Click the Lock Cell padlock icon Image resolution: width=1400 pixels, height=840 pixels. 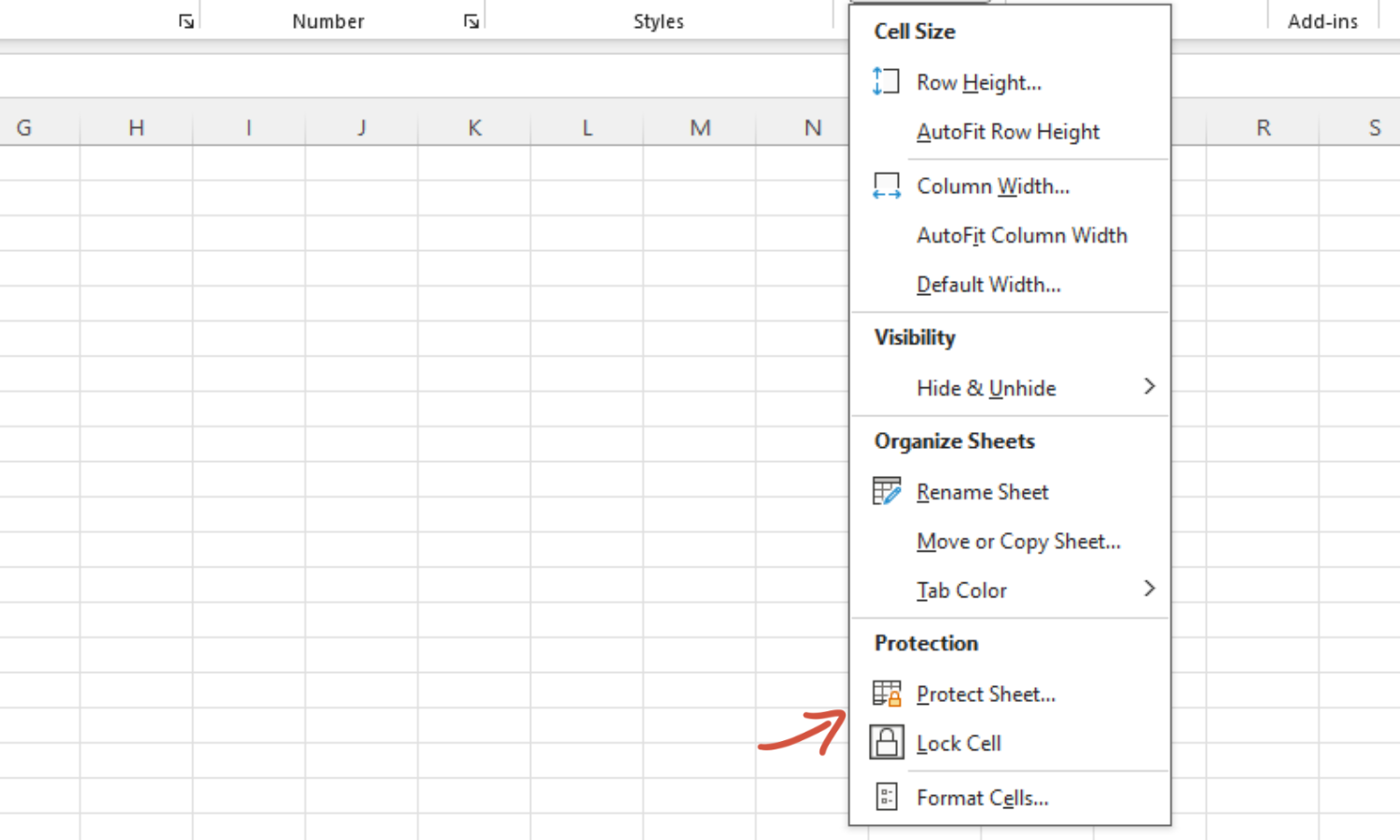pyautogui.click(x=886, y=743)
